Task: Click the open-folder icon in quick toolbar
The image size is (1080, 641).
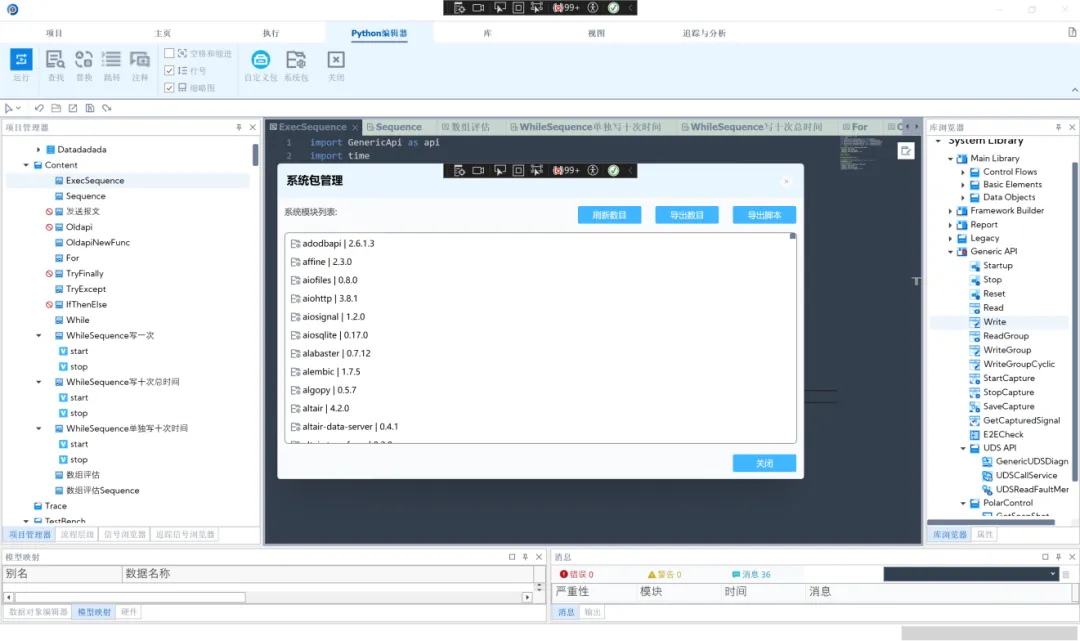Action: 56,108
